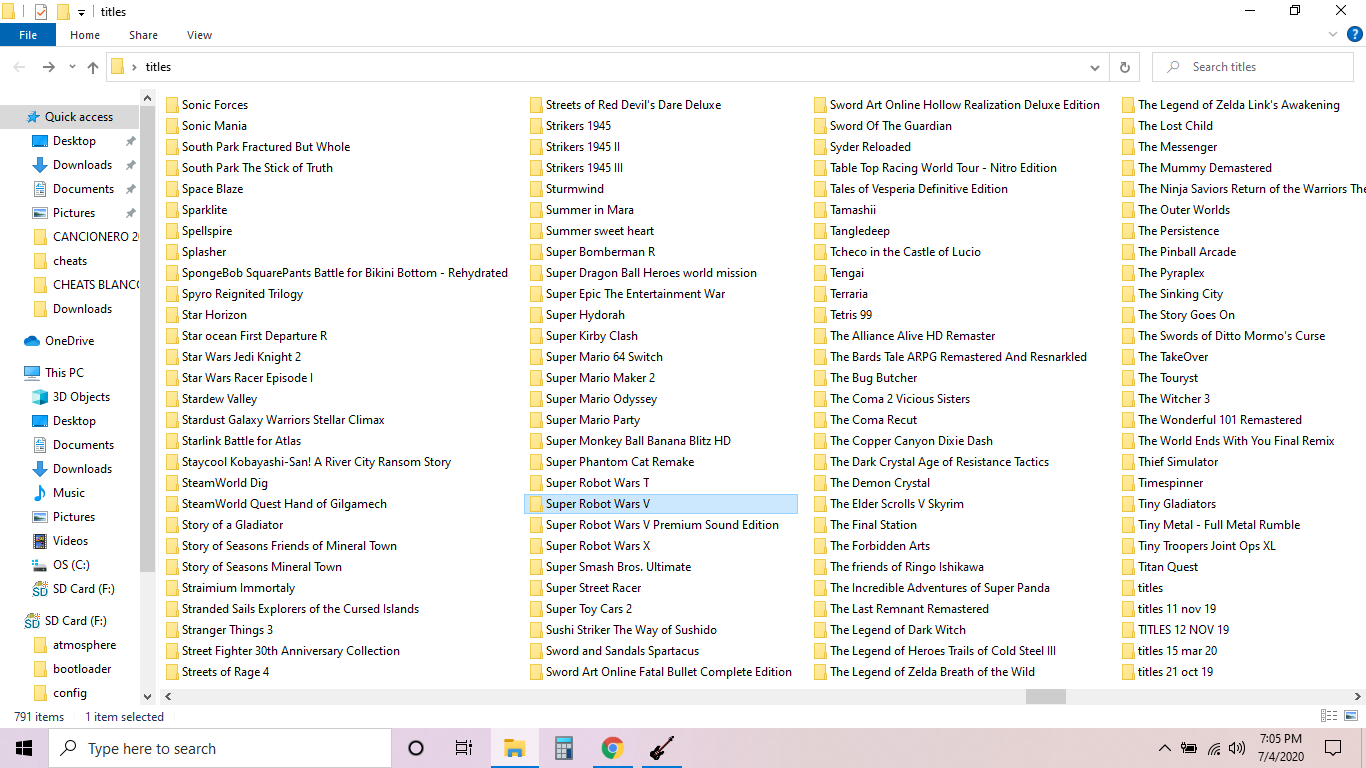The height and width of the screenshot is (768, 1366).
Task: Open the Quick access star icon
Action: click(x=32, y=117)
